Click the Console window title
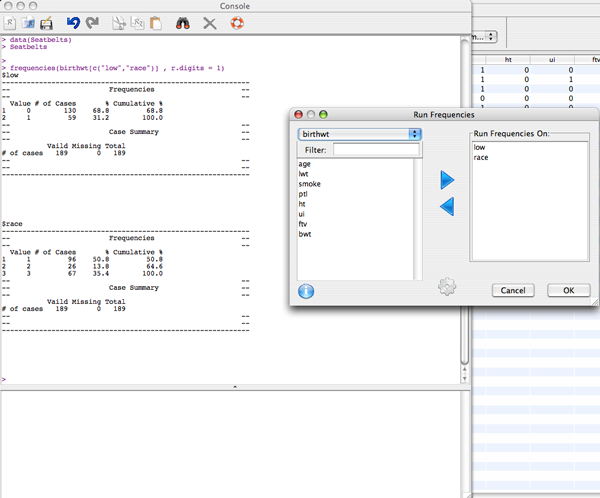This screenshot has width=600, height=498. tap(235, 6)
